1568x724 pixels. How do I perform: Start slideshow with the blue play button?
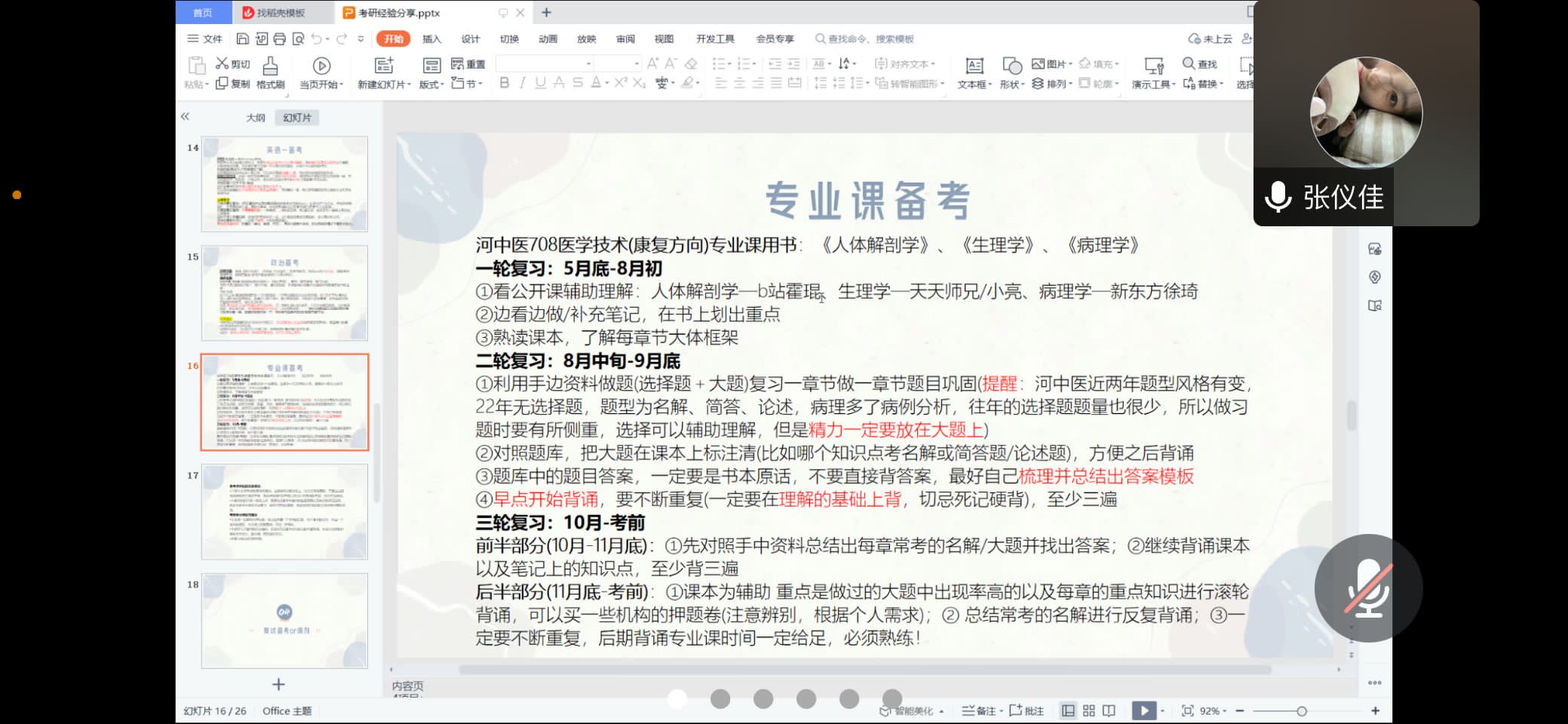(1143, 710)
